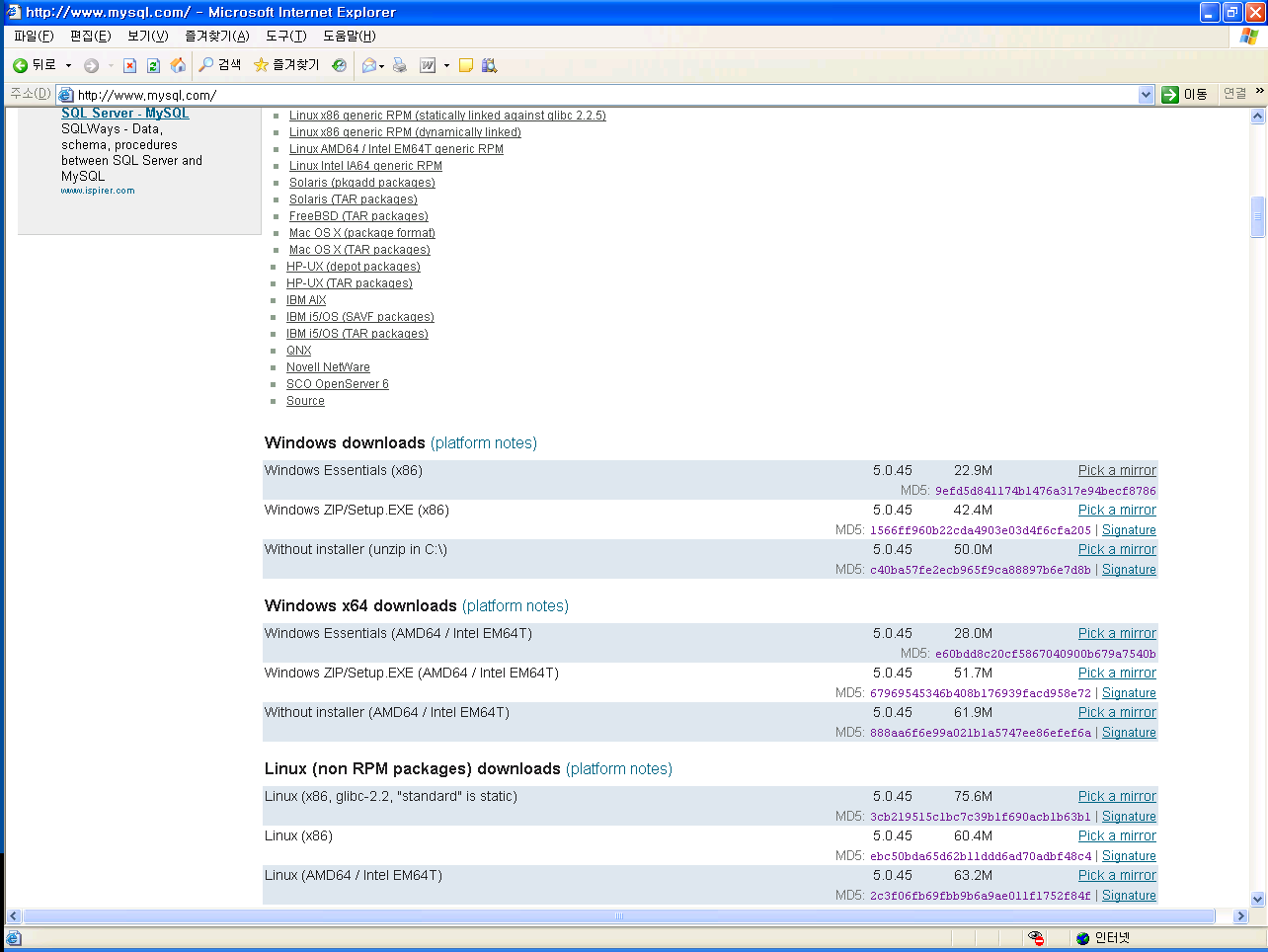Pick a mirror for Linux (AMD64 / Intel EM64T)

coord(1117,876)
